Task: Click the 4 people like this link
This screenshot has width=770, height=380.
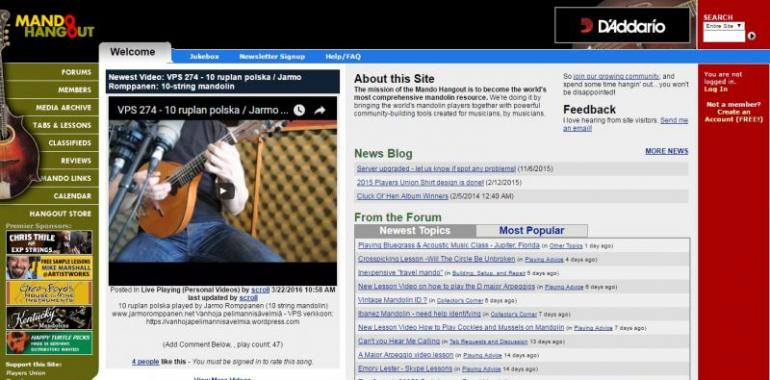Action: [145, 362]
